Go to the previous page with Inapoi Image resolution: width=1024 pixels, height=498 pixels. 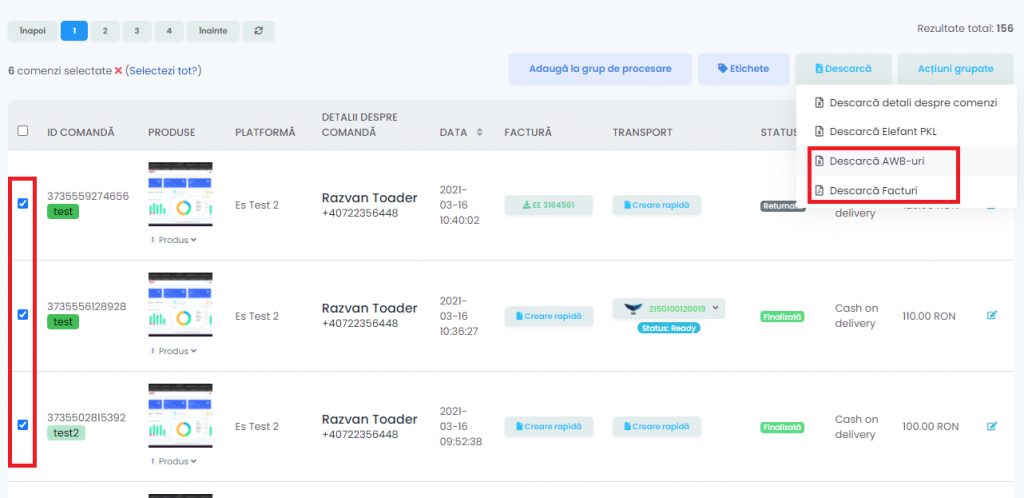point(33,31)
